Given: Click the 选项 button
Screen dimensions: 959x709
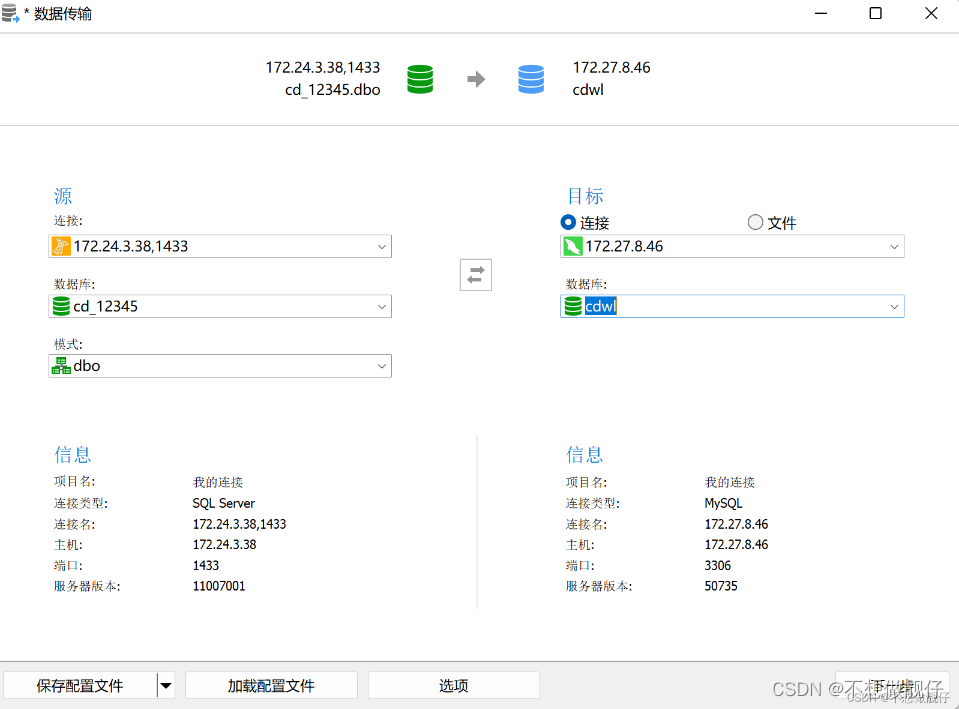Looking at the screenshot, I should (x=454, y=686).
